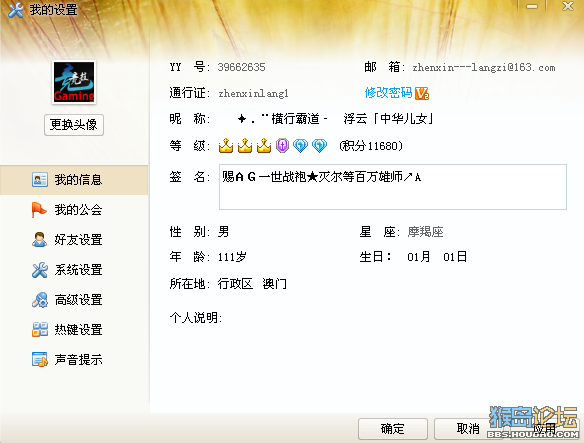
Task: Click the email zhenxin---langzi@163.com
Action: point(484,67)
